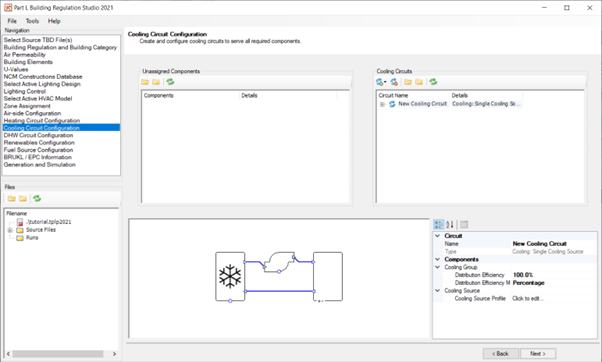Click the tutorial.tplp2021 file icon
This screenshot has height=362, width=602.
20,222
